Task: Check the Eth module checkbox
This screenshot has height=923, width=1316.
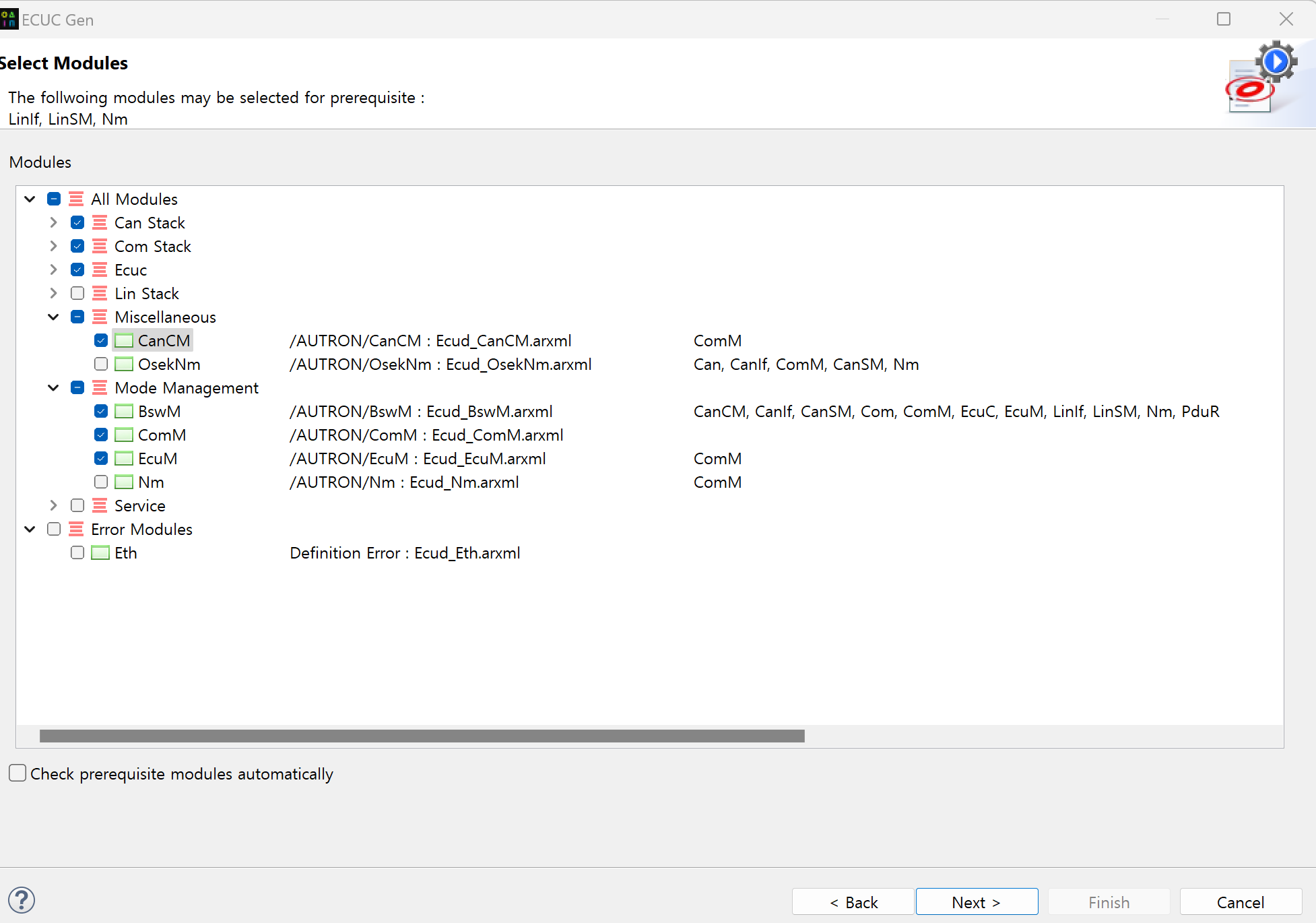Action: [77, 552]
